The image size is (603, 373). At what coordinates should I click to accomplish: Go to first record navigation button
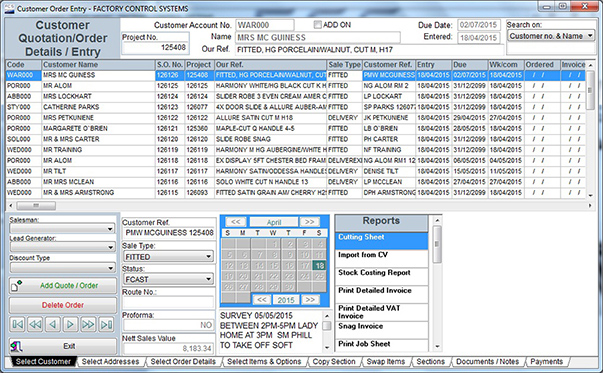coord(18,325)
